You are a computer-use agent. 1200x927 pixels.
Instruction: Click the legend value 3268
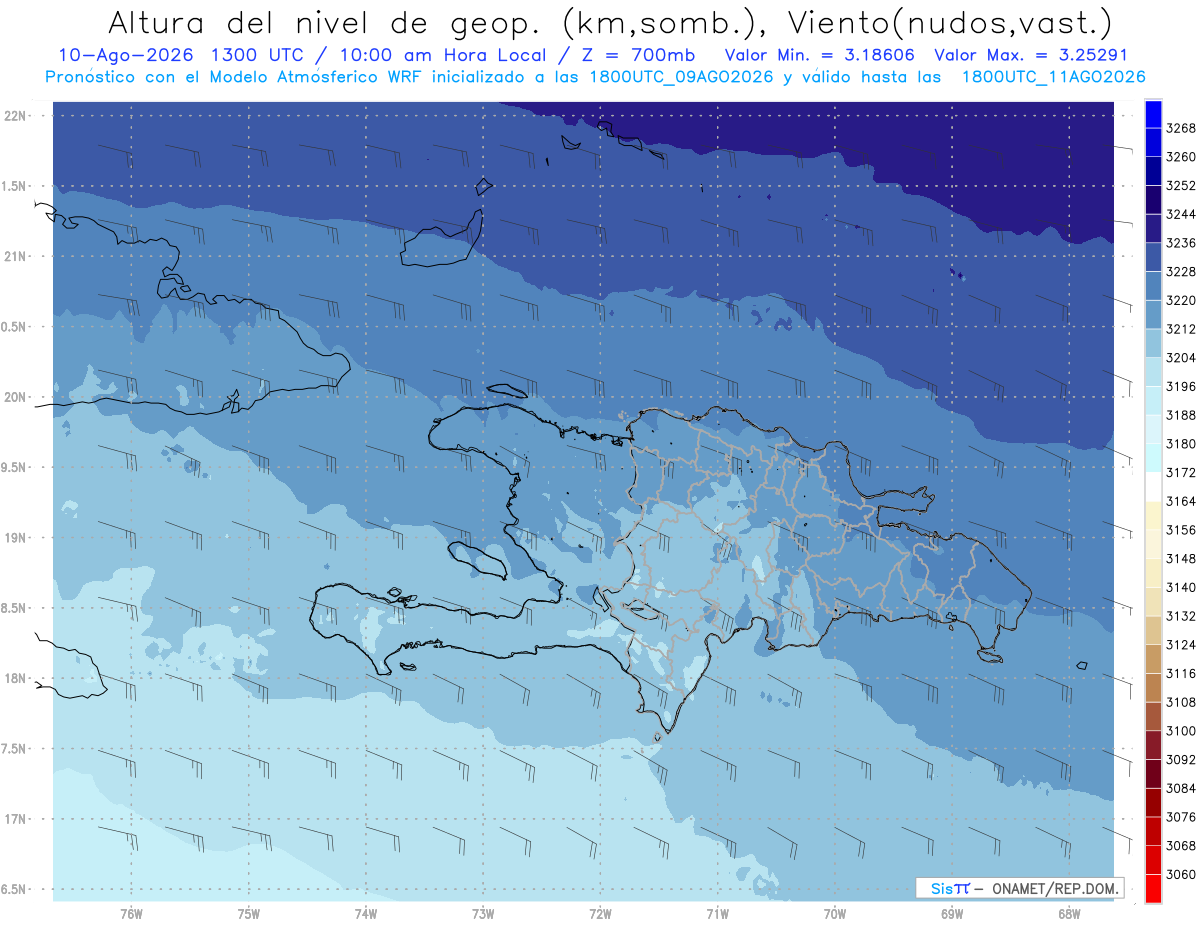coord(1181,128)
